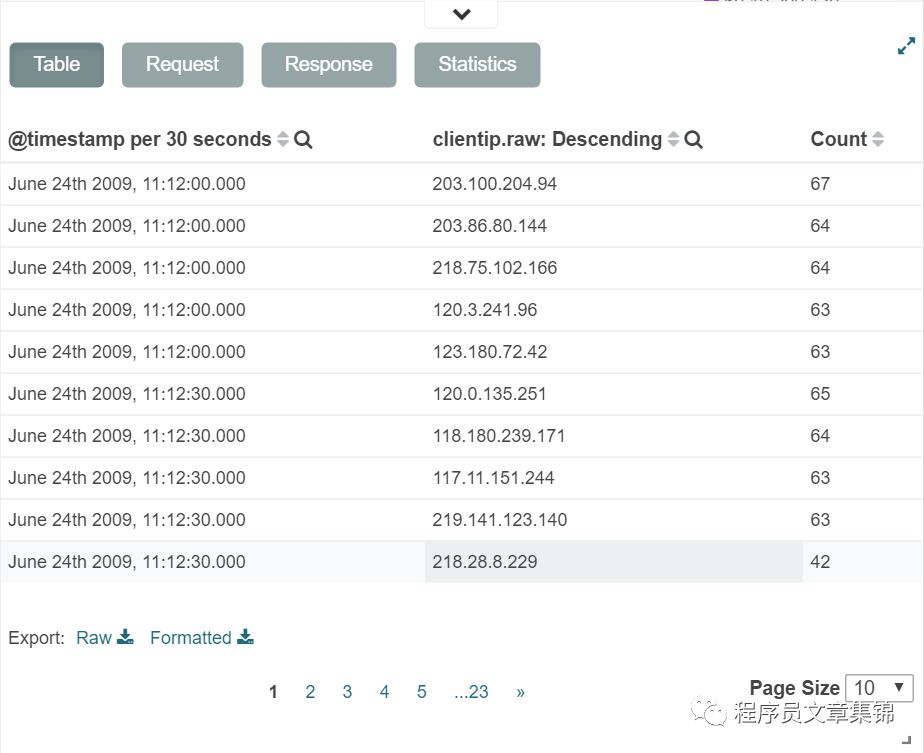Viewport: 924px width, 753px height.
Task: Jump to last page 23
Action: coord(471,692)
